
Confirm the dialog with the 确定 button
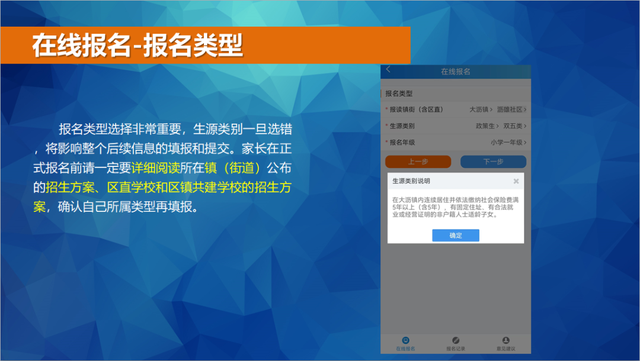pyautogui.click(x=456, y=235)
